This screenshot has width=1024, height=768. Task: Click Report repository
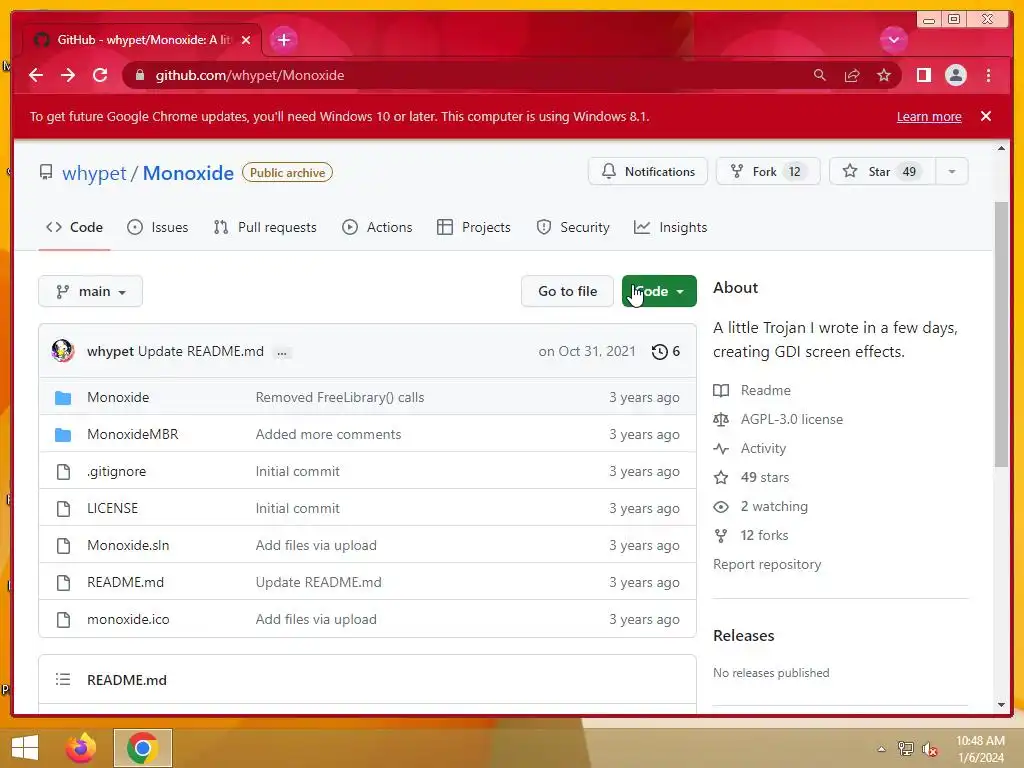coord(767,564)
